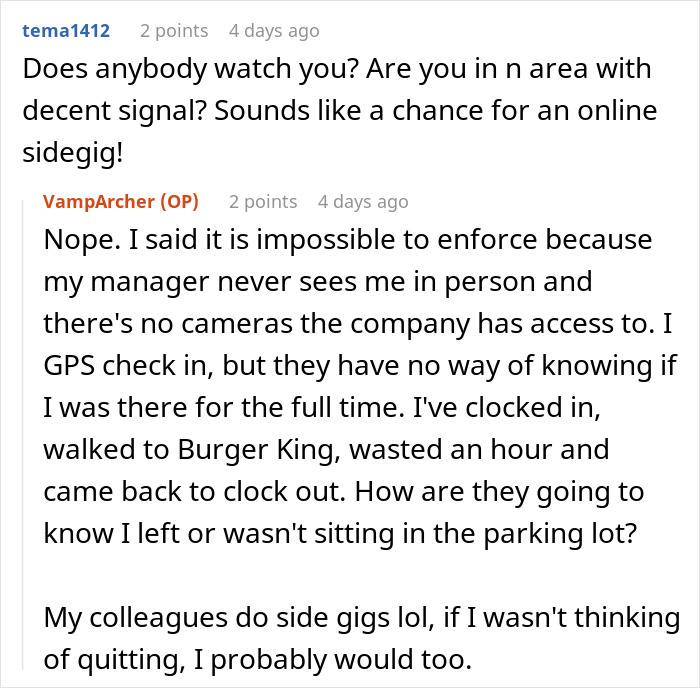Click the points score beside VampArcher
Viewport: 700px width, 688px height.
(x=263, y=202)
